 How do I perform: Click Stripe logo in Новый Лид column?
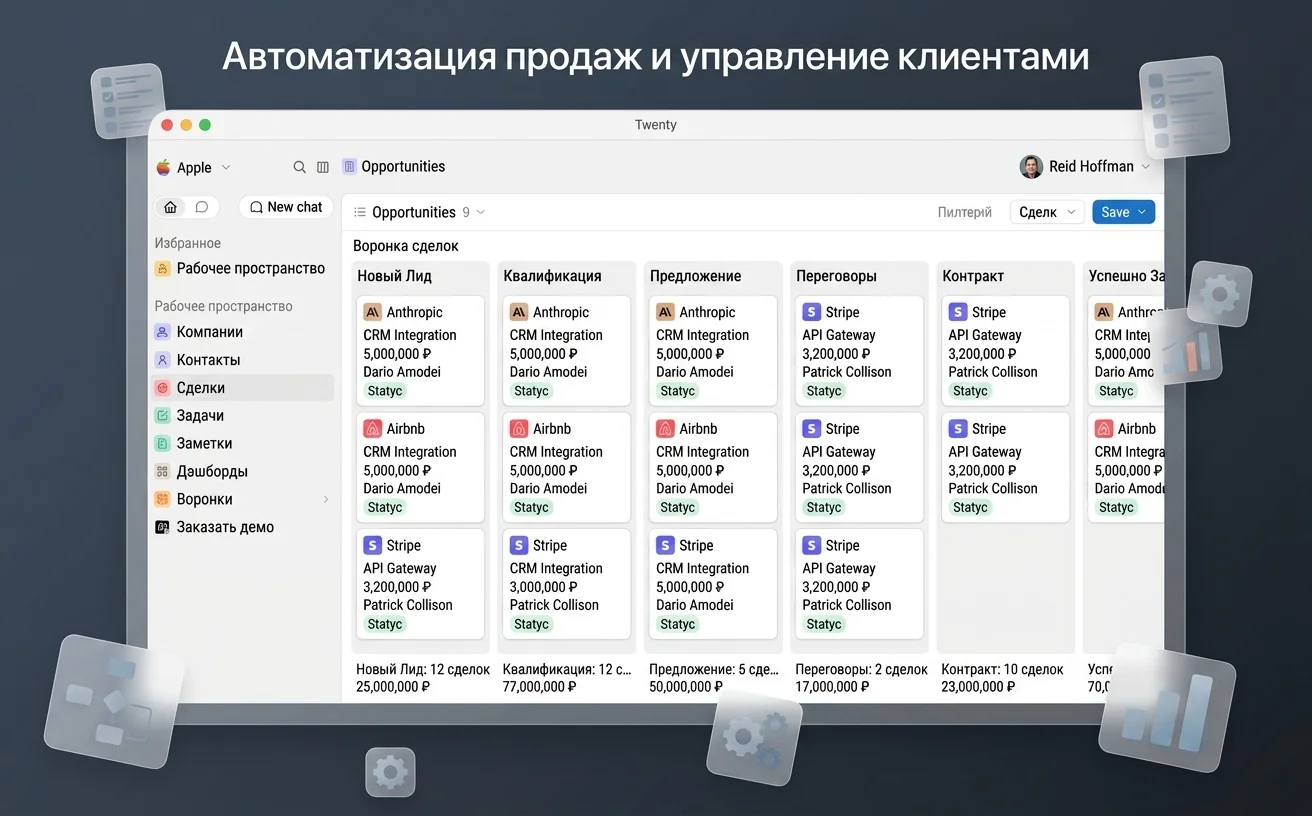tap(372, 545)
